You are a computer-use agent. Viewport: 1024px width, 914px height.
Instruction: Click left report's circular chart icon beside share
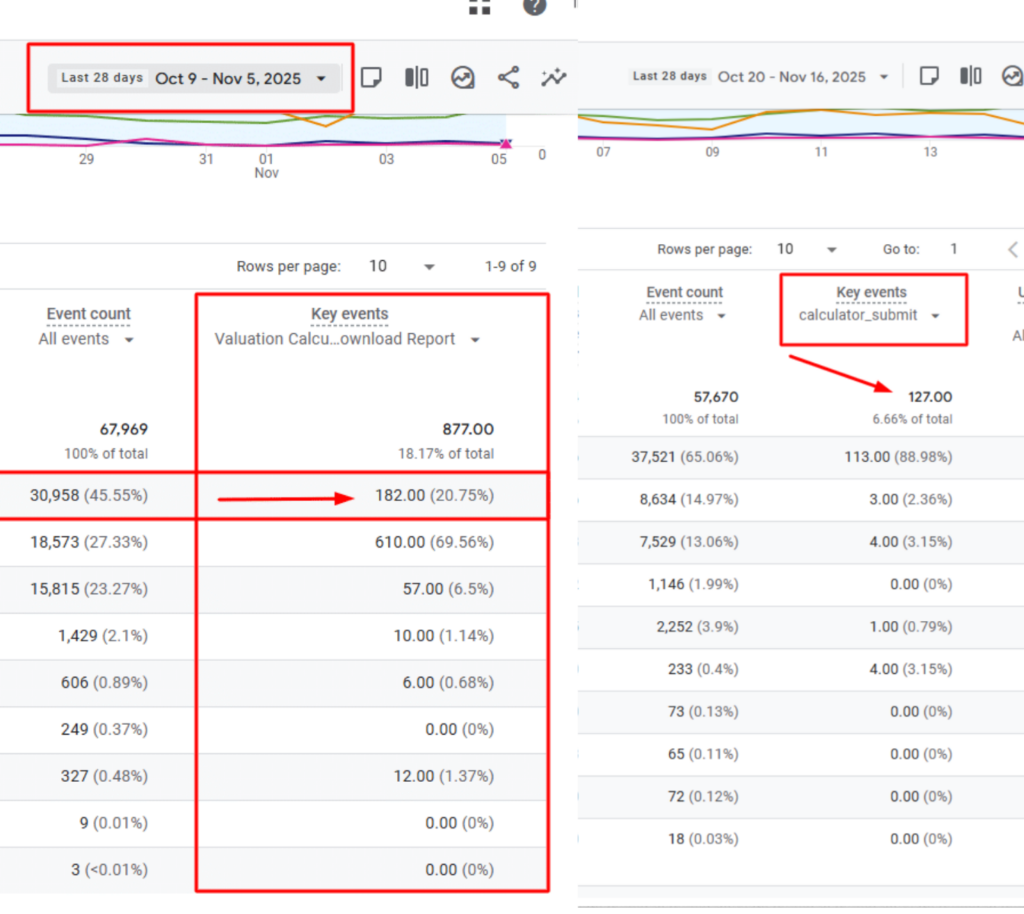coord(462,78)
